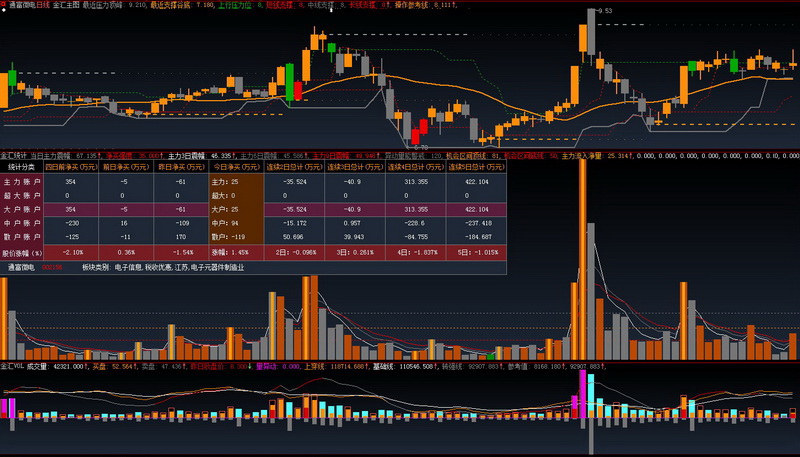
Task: Click the -84.755 value in 散户账户 row
Action: [416, 237]
